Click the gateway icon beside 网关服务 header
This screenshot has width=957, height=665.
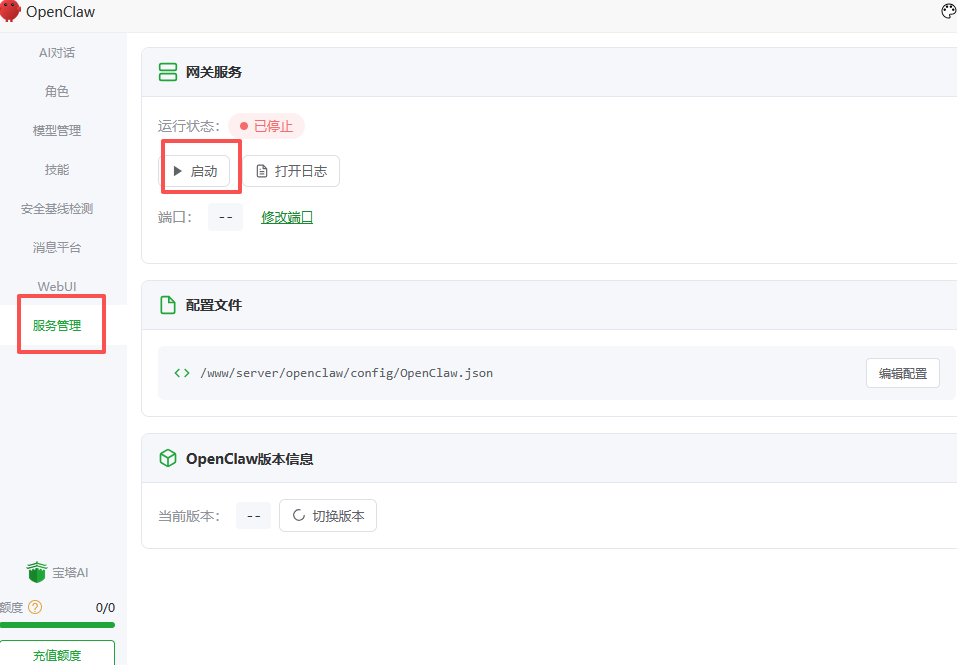click(x=167, y=71)
